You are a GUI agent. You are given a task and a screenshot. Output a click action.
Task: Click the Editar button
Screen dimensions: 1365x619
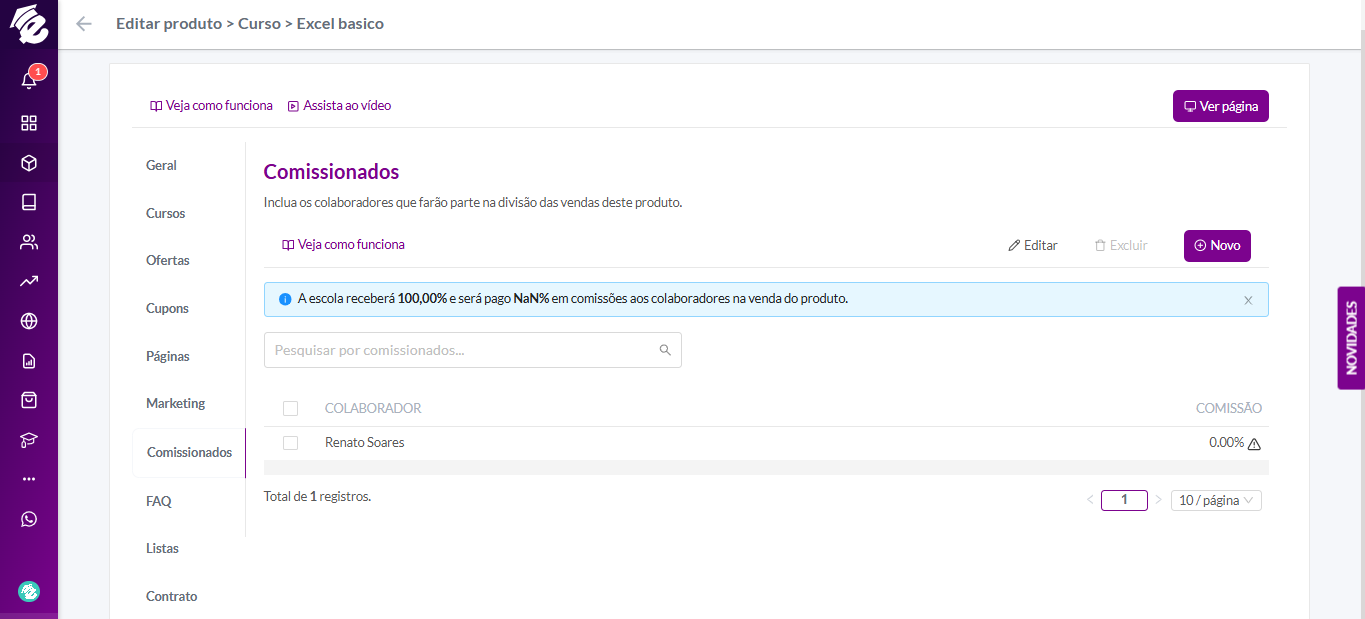tap(1033, 245)
